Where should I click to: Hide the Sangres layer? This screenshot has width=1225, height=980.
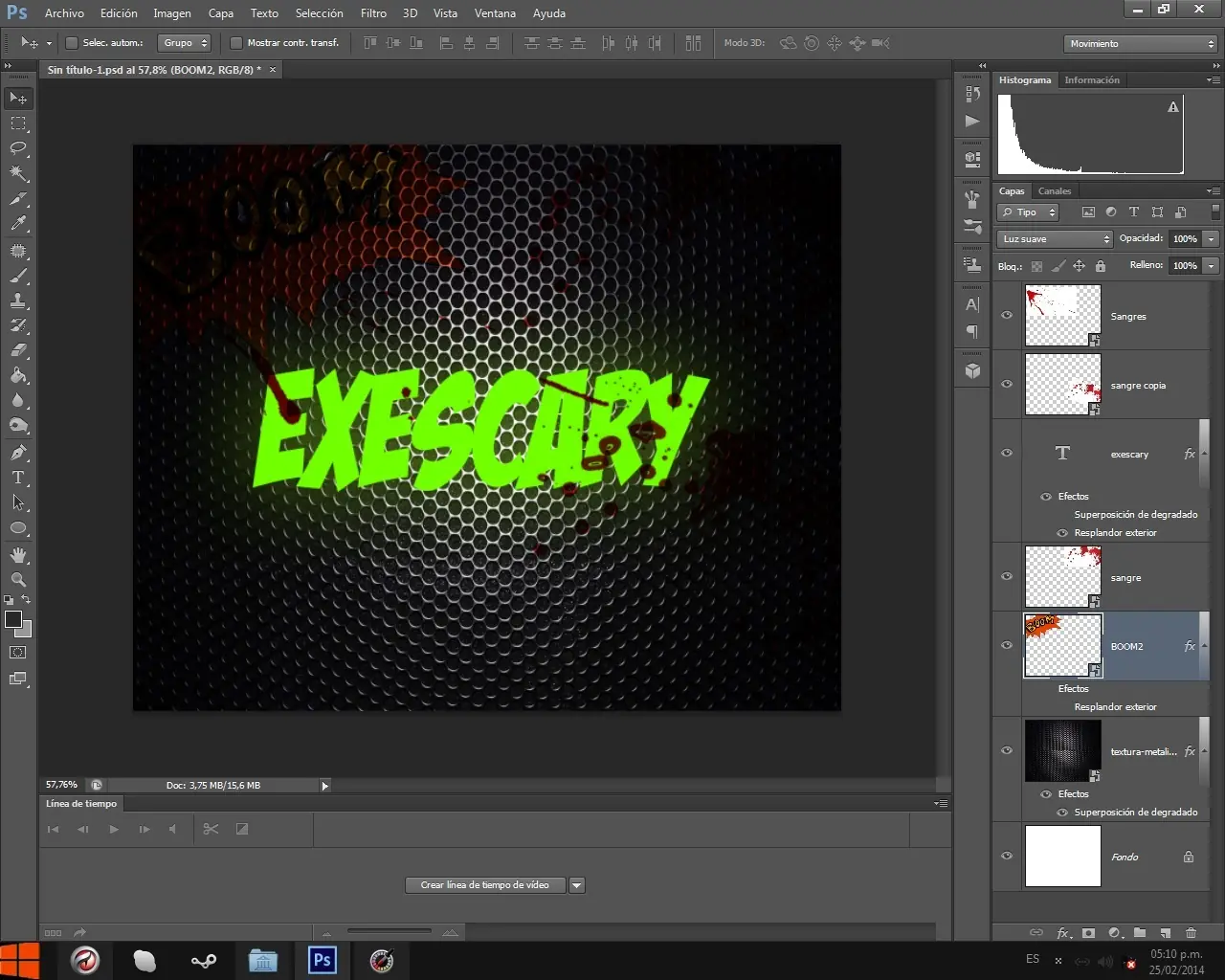pyautogui.click(x=1007, y=315)
